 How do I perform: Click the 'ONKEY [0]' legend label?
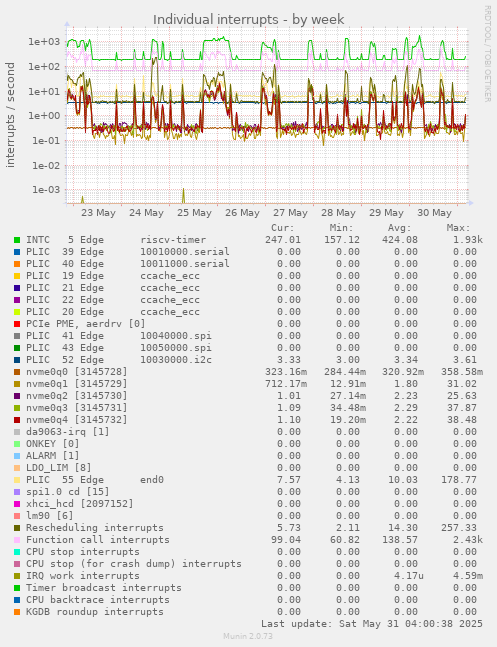point(53,444)
